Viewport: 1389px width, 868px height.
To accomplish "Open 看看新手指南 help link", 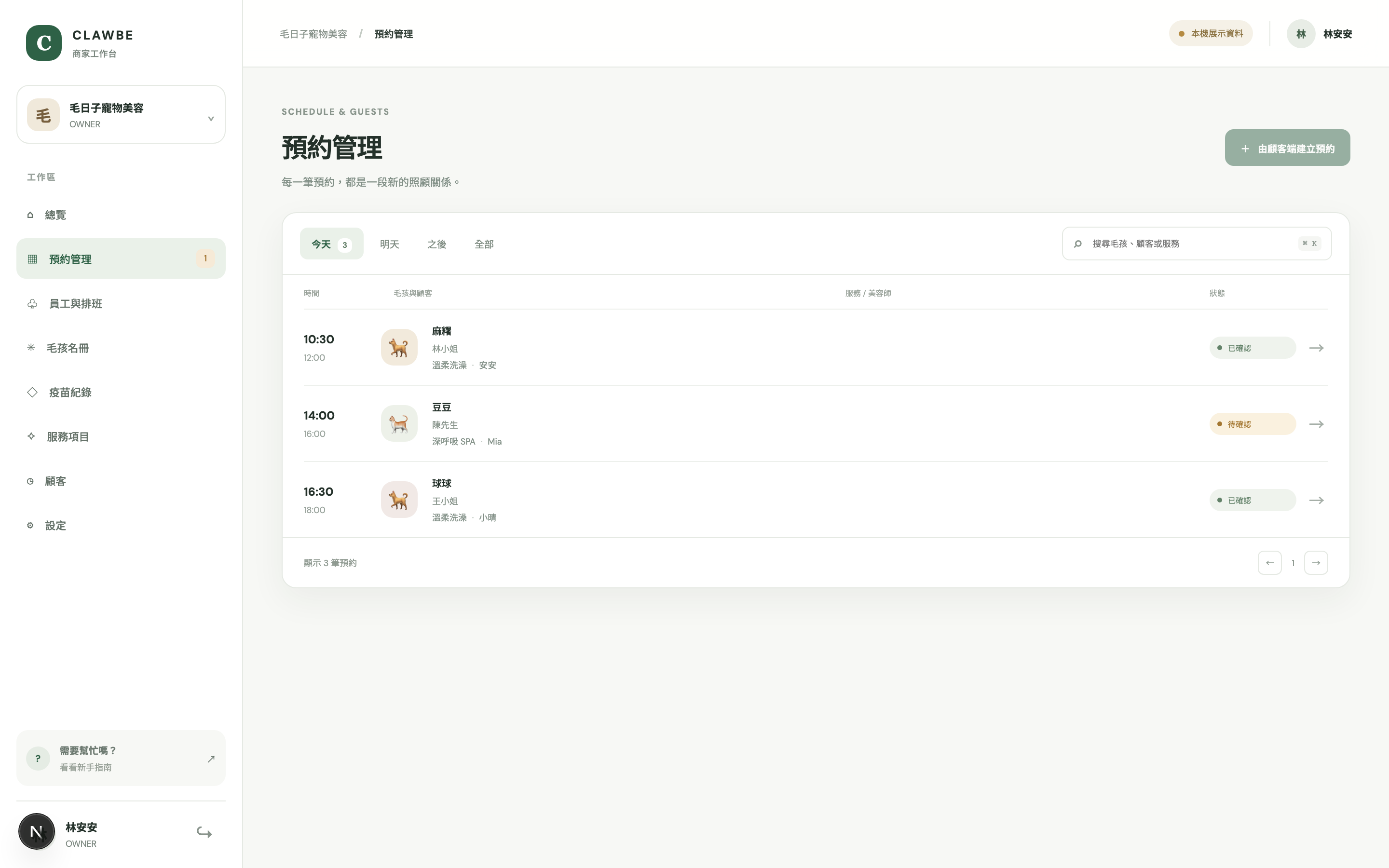I will 85,768.
